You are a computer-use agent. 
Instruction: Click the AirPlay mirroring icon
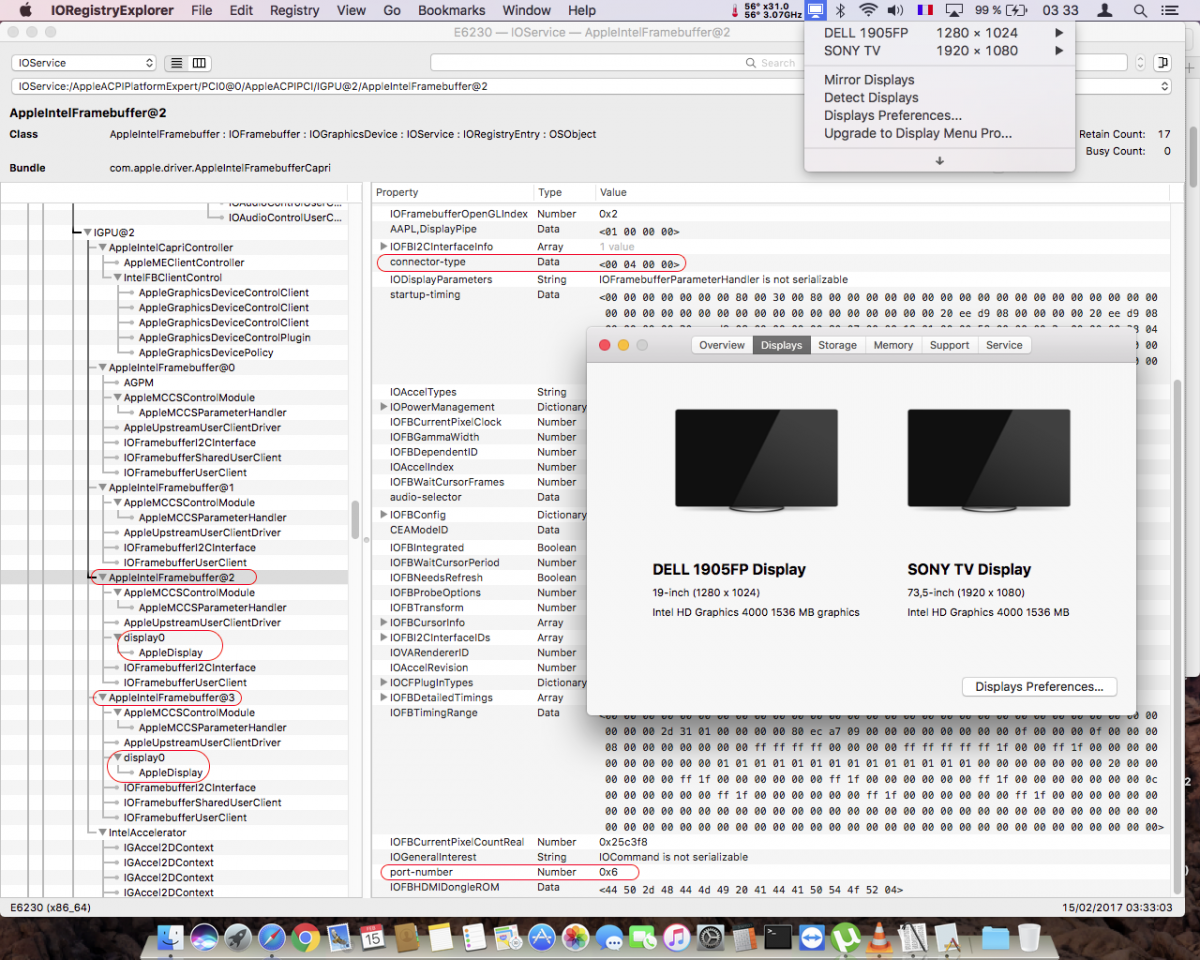pos(953,11)
